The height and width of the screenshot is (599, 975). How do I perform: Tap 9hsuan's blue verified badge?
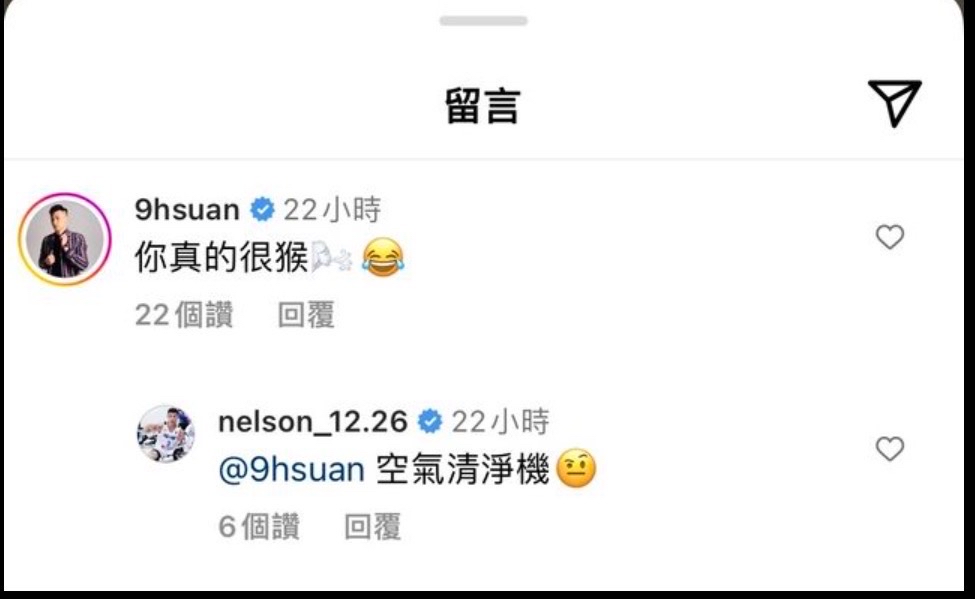pyautogui.click(x=262, y=210)
